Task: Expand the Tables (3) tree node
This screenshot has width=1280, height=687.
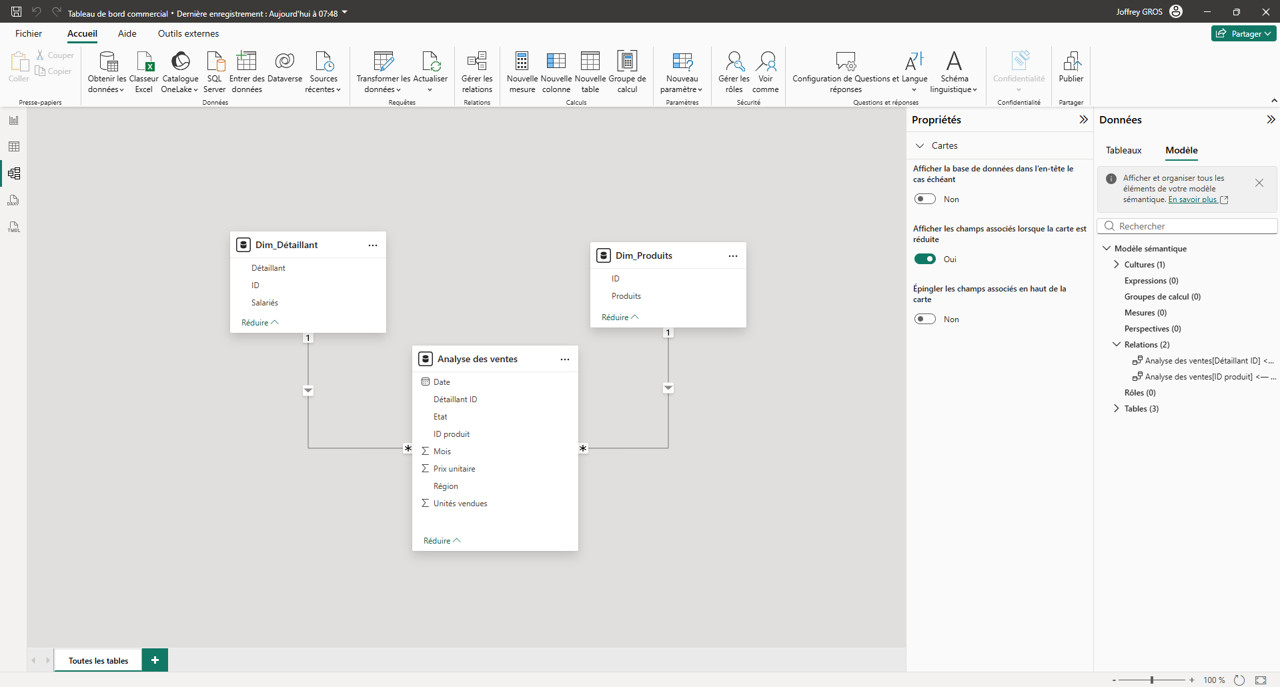Action: point(1117,409)
